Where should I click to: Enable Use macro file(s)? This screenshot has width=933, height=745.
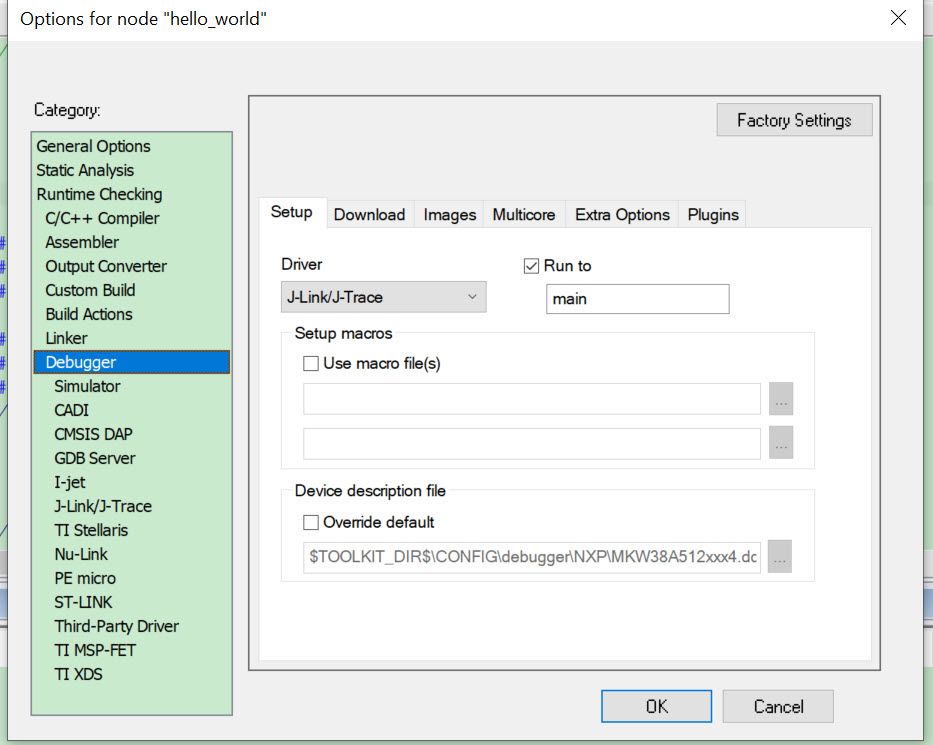(311, 364)
